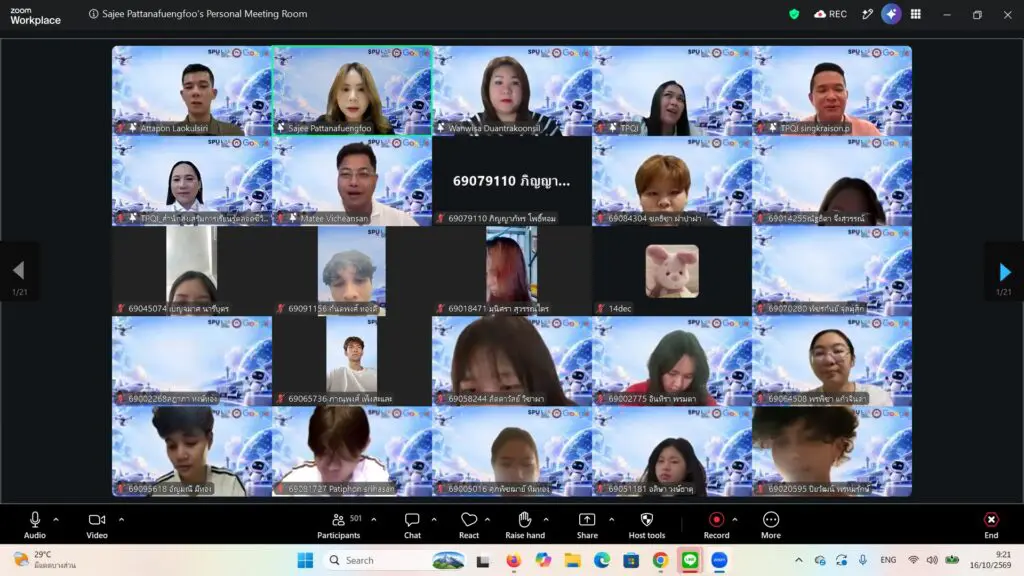The image size is (1024, 576).
Task: Show meeting information icon beside room title
Action: [x=93, y=14]
